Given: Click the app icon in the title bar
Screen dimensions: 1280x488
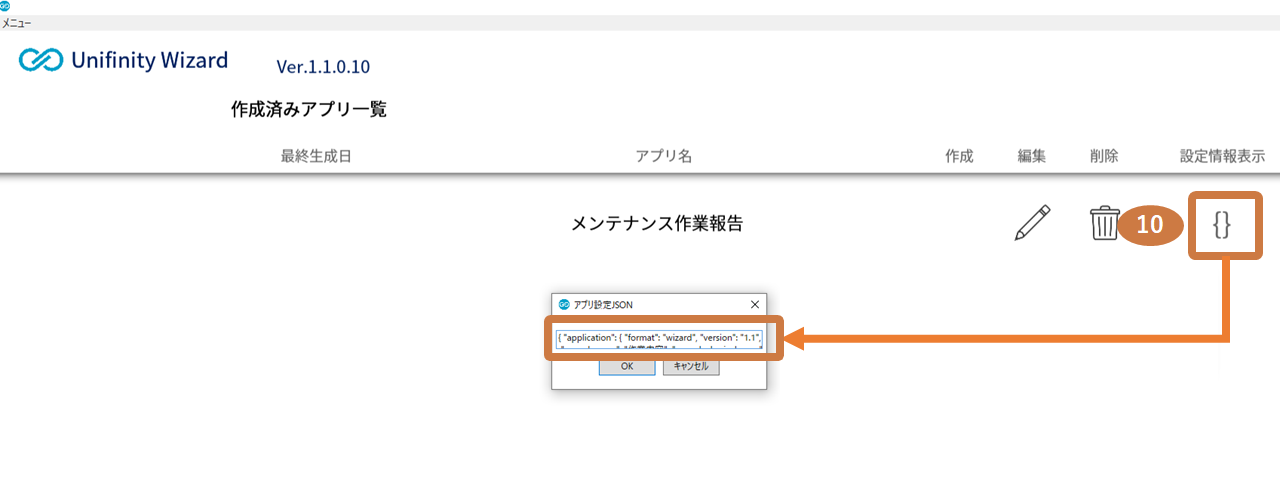Looking at the screenshot, I should tap(6, 6).
